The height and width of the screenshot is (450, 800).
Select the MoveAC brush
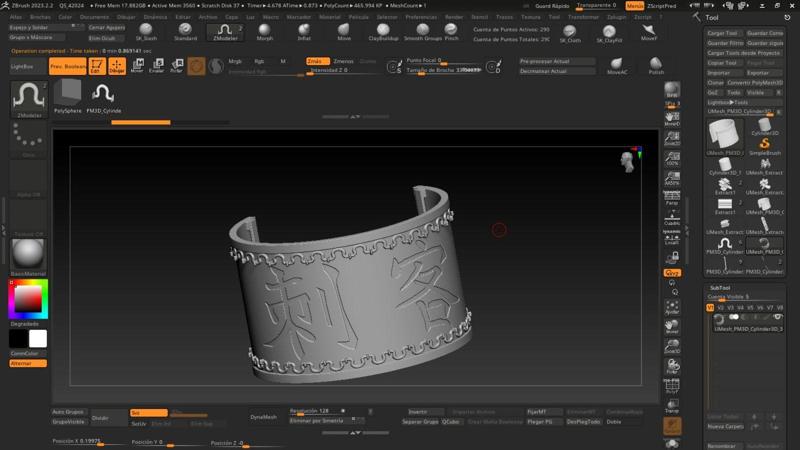(x=617, y=66)
